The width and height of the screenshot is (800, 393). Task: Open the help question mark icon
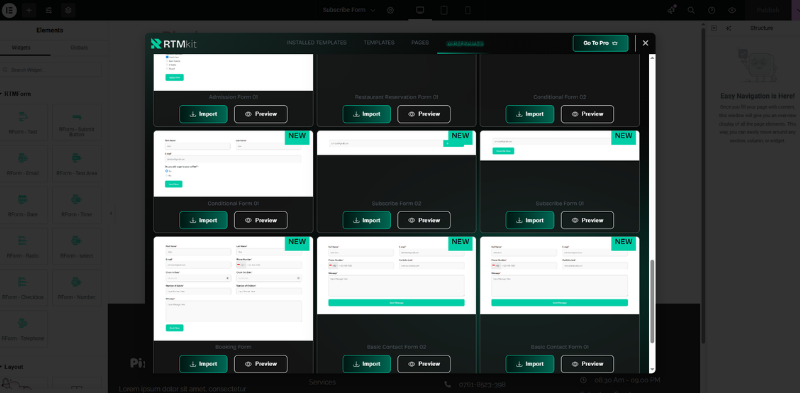712,10
